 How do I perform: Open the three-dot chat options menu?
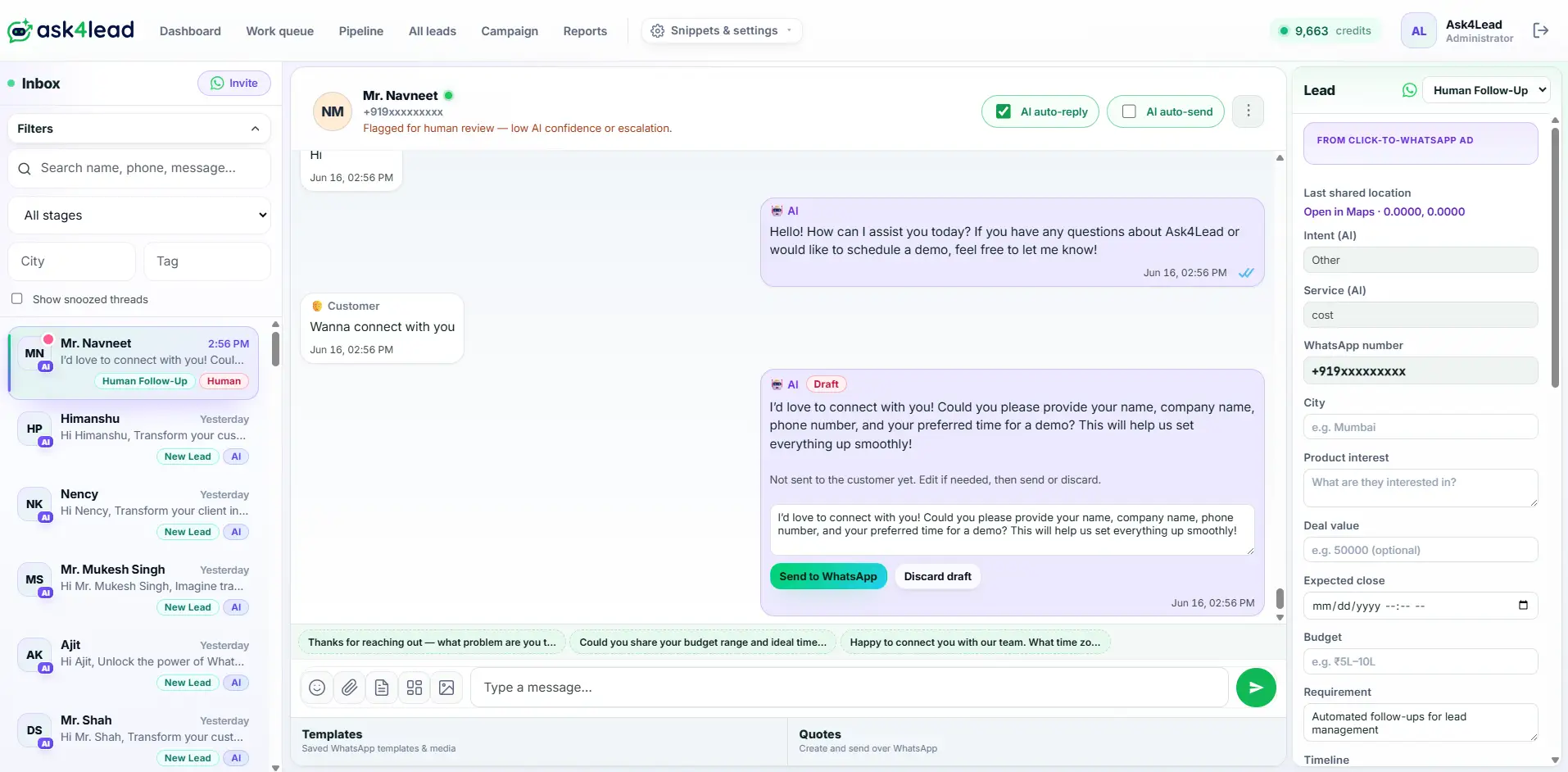click(x=1249, y=111)
